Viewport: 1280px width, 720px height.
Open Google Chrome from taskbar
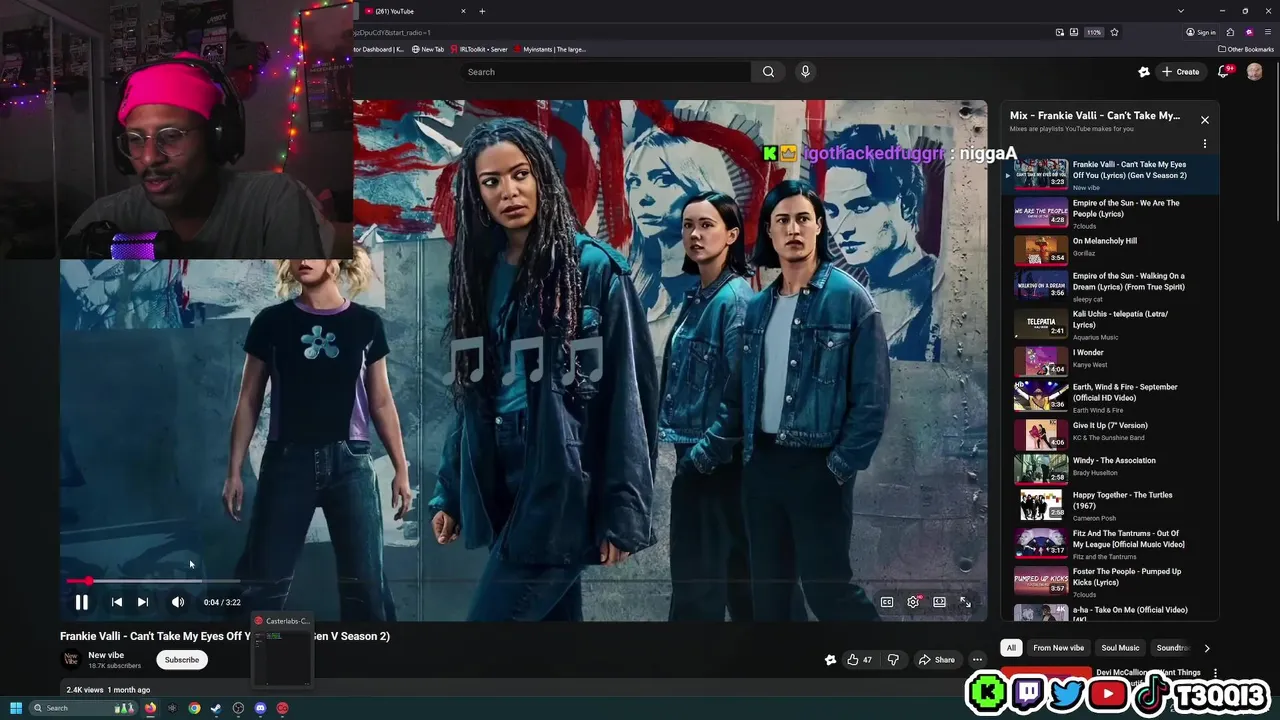pos(194,708)
